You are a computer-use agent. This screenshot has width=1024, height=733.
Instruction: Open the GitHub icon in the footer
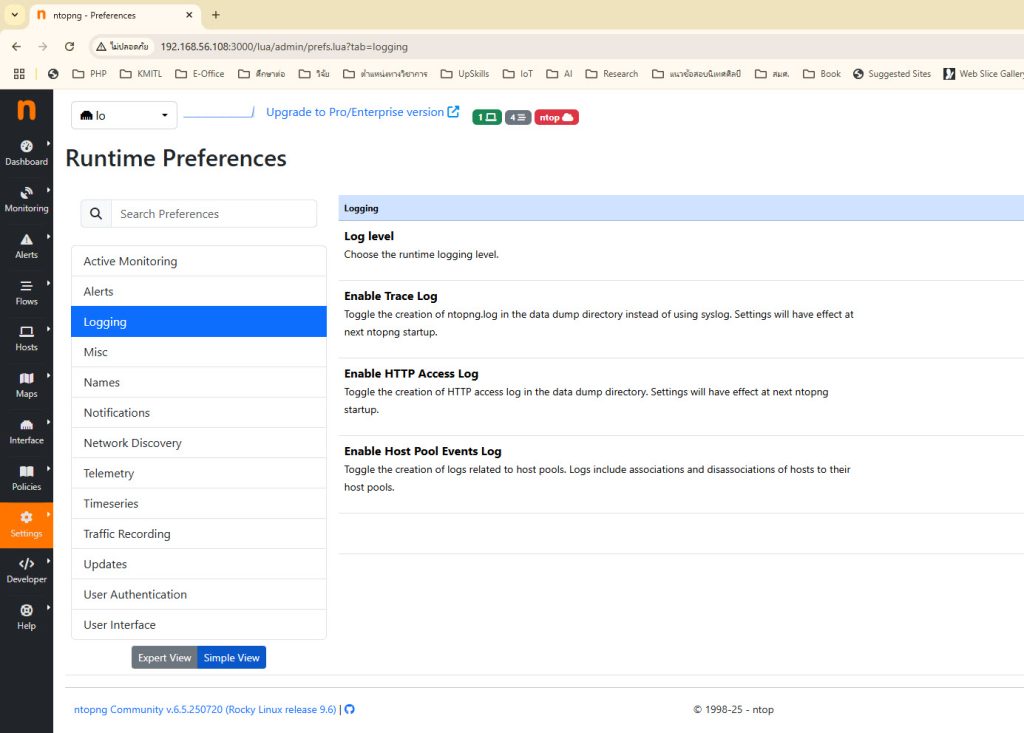(349, 709)
